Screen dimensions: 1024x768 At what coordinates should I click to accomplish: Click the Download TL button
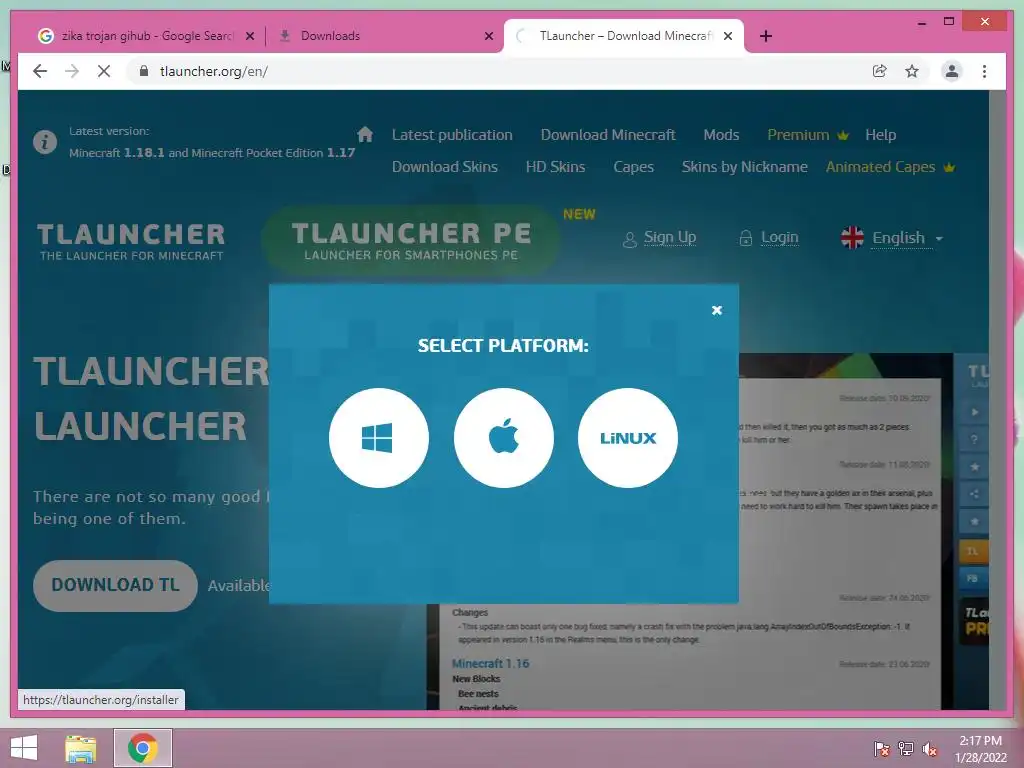pyautogui.click(x=116, y=585)
